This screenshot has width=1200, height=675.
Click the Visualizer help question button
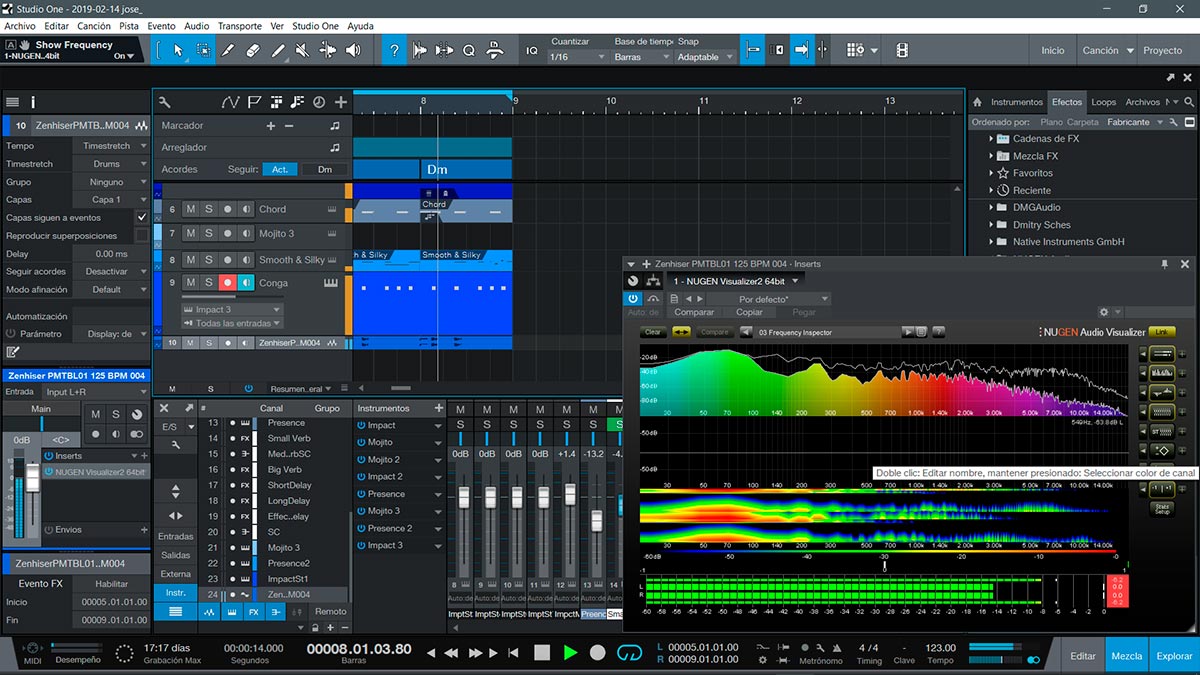click(x=938, y=332)
